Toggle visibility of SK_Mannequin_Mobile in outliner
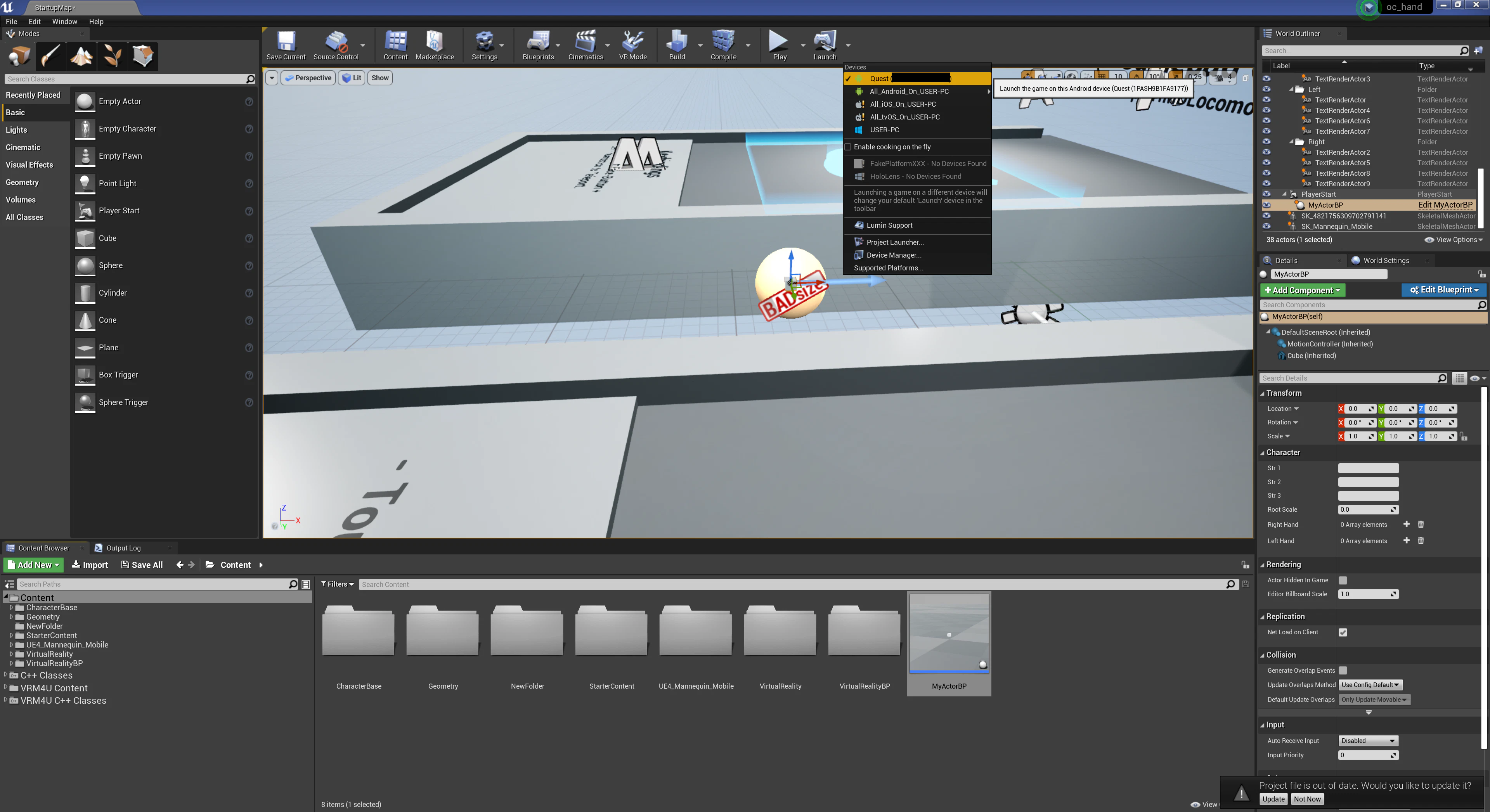 (1267, 226)
